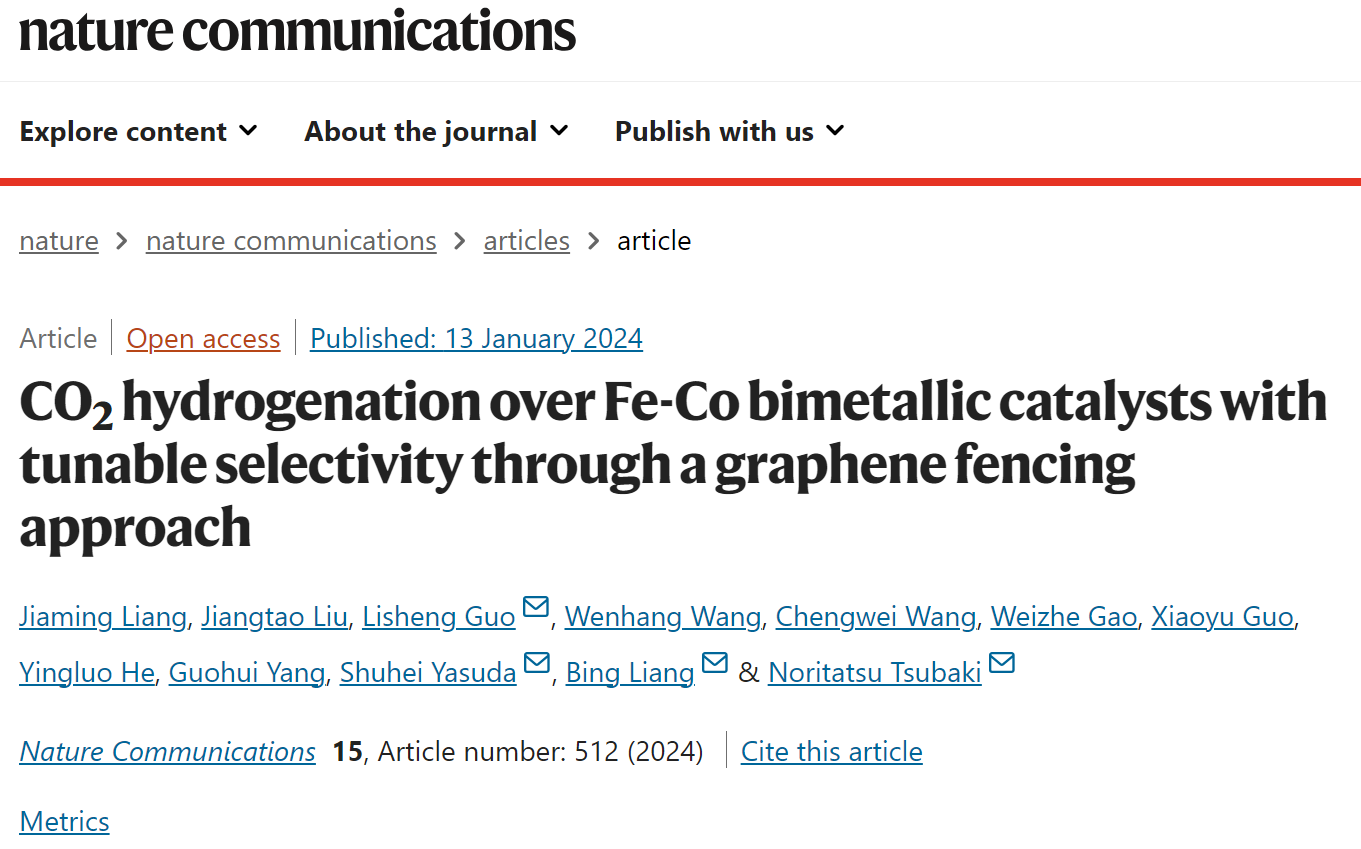Screen dimensions: 1361x849
Task: Select author Guohui Yang
Action: pyautogui.click(x=247, y=673)
